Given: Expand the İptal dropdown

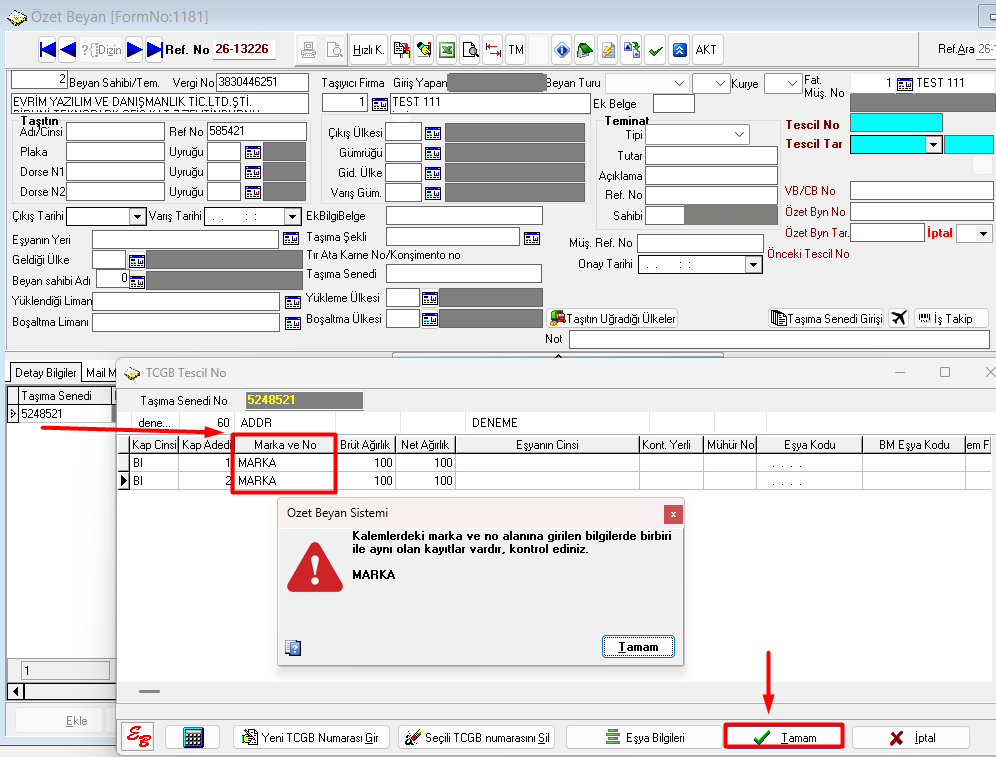Looking at the screenshot, I should [x=983, y=234].
